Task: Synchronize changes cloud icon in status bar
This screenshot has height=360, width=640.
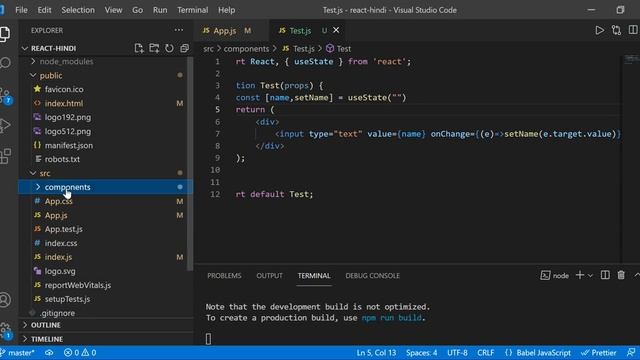Action: (49, 353)
